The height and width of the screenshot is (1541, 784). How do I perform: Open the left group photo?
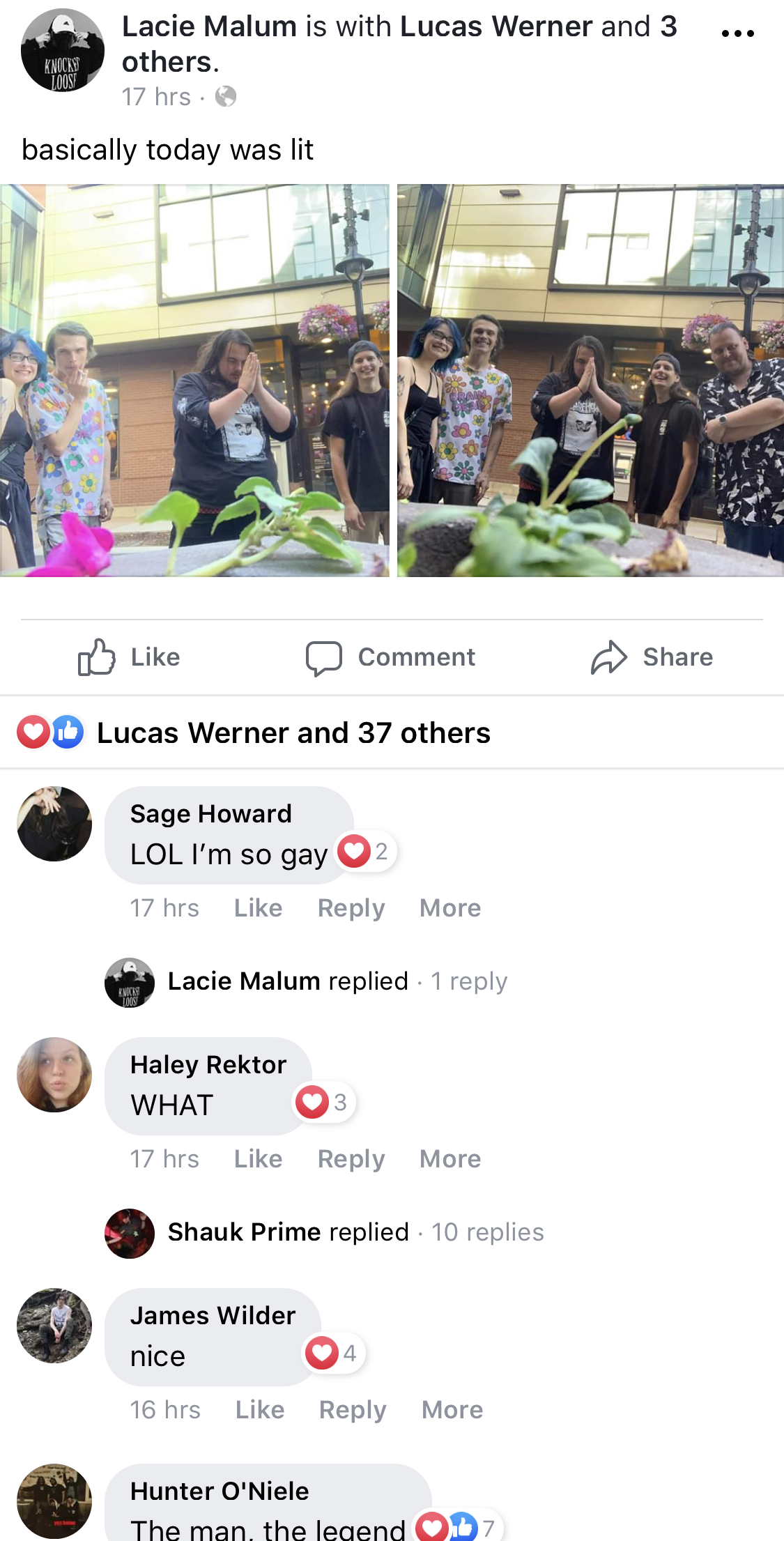pyautogui.click(x=194, y=381)
